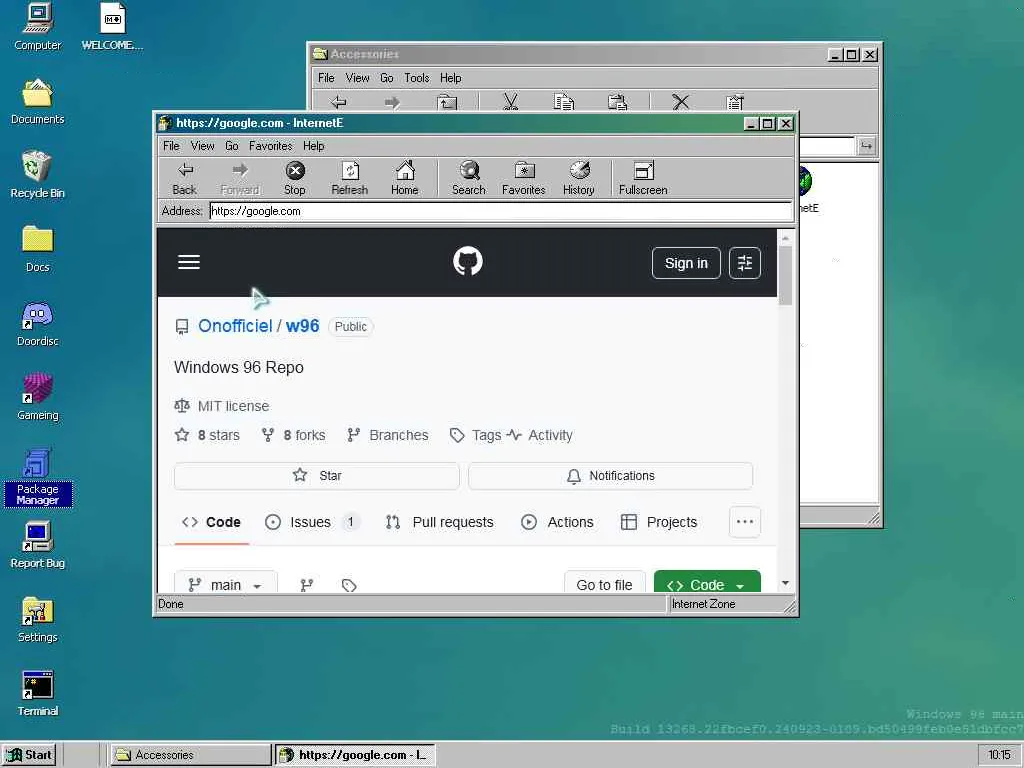This screenshot has width=1024, height=768.
Task: Click the Cut scissors icon in Accessories window
Action: click(x=510, y=102)
